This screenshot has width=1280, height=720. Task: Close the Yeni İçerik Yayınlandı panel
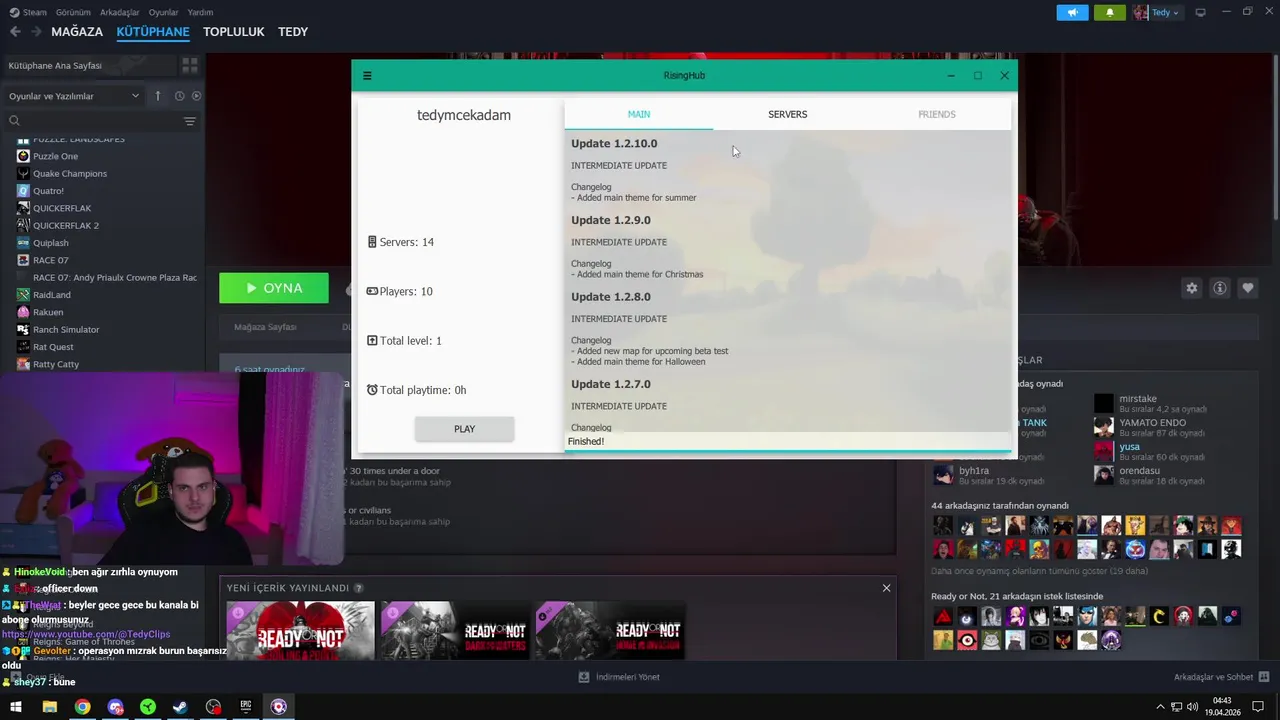click(x=886, y=588)
